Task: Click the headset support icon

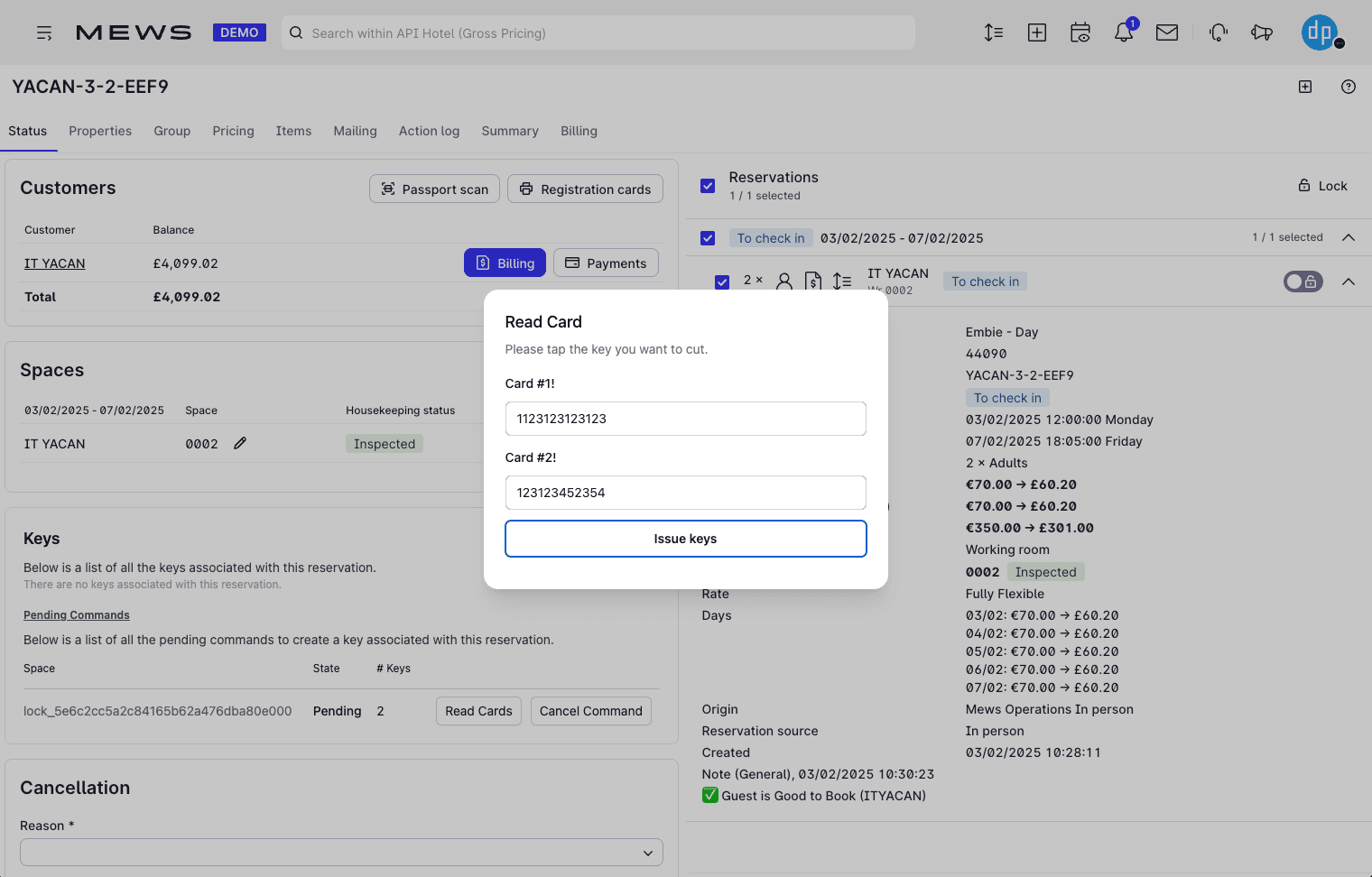Action: click(1218, 32)
